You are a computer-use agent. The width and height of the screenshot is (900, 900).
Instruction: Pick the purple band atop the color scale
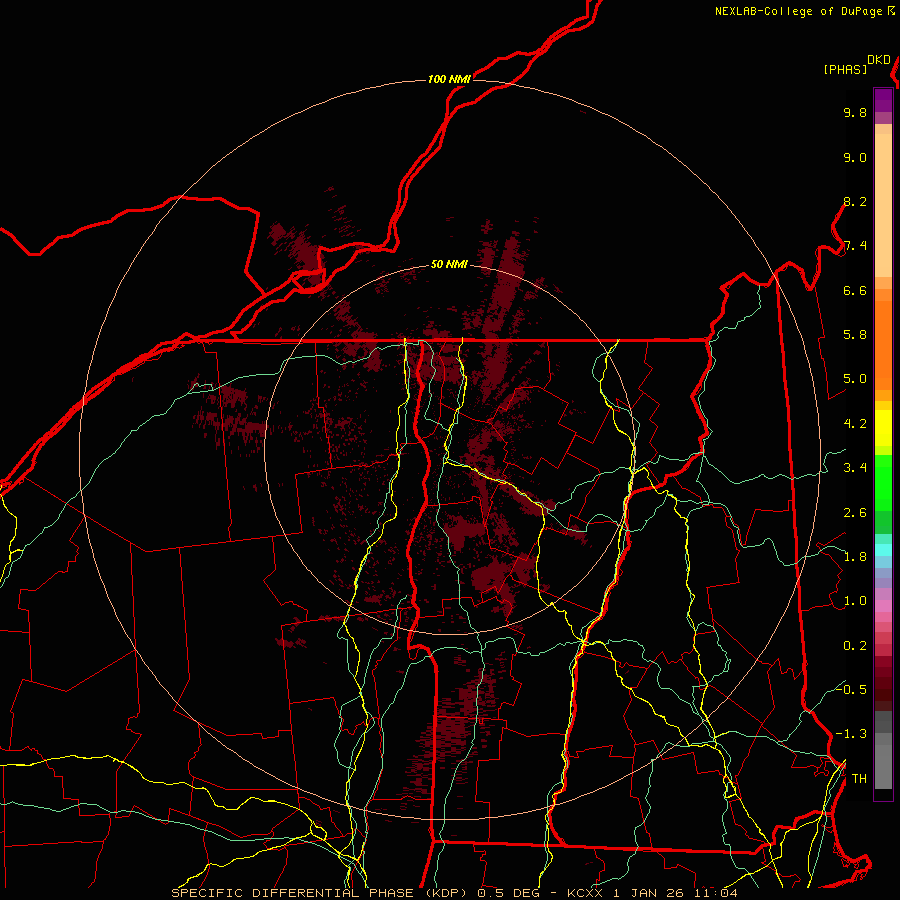click(883, 100)
